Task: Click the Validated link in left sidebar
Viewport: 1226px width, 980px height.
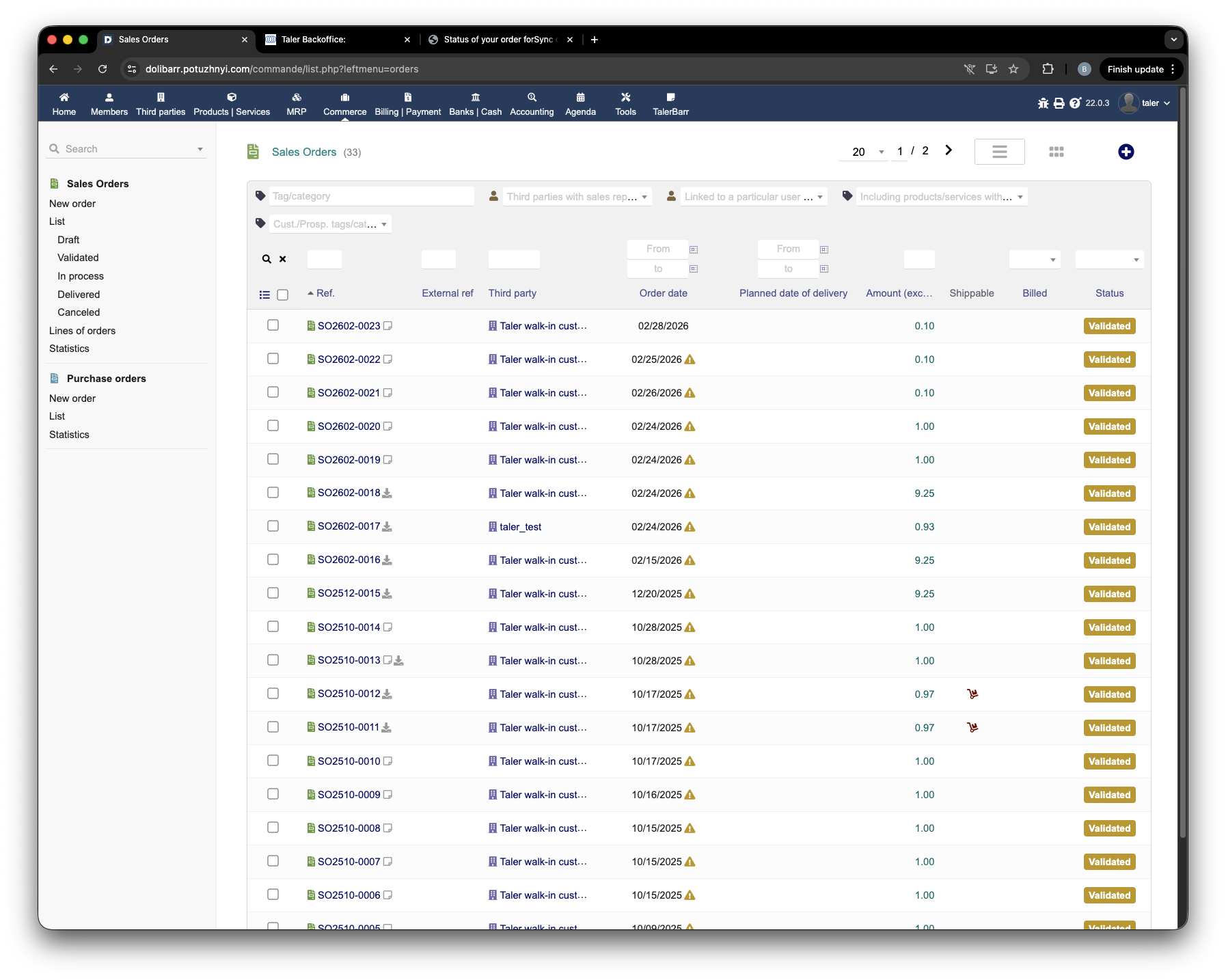Action: [x=78, y=258]
